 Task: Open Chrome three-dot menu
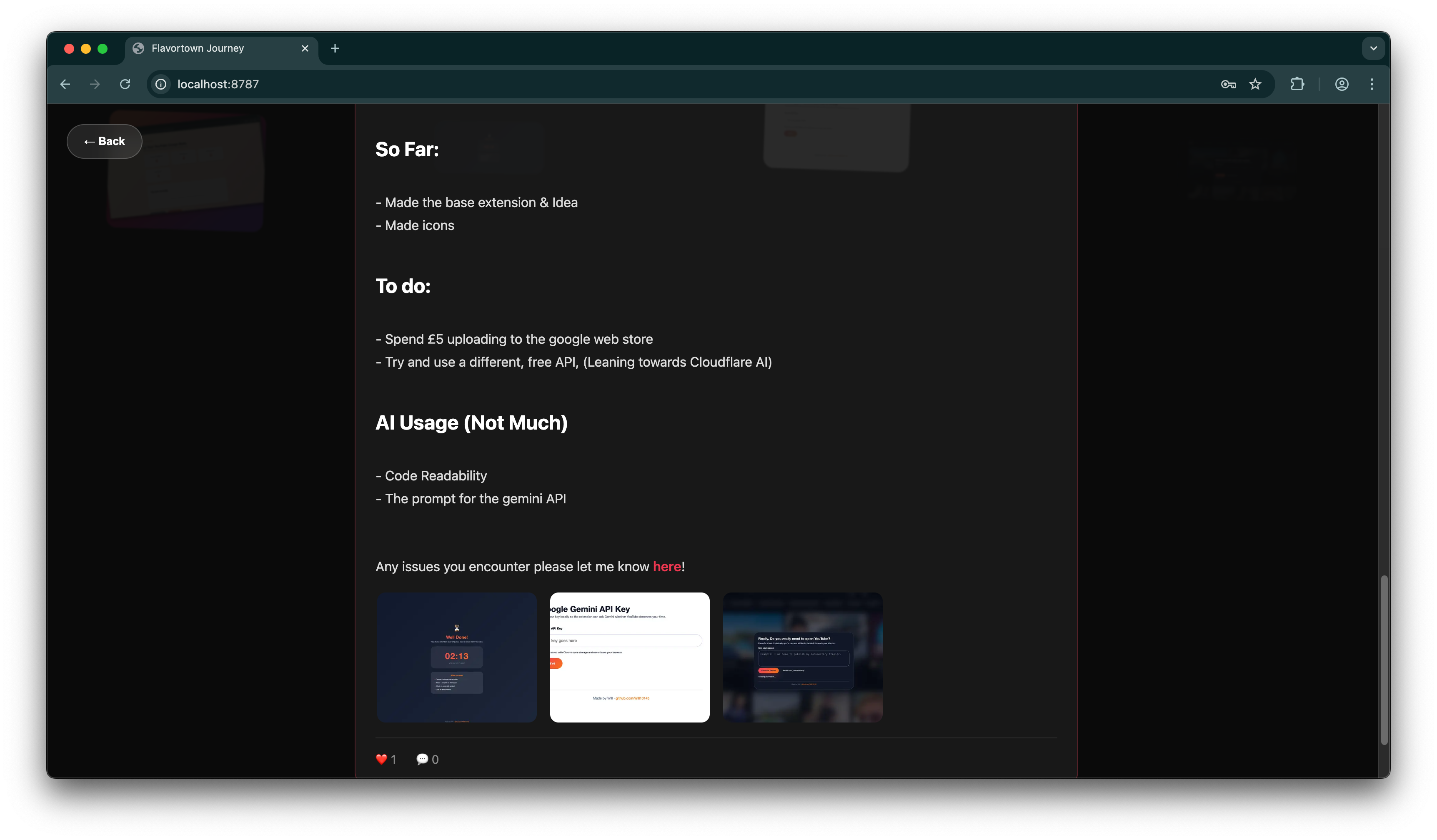(x=1372, y=85)
